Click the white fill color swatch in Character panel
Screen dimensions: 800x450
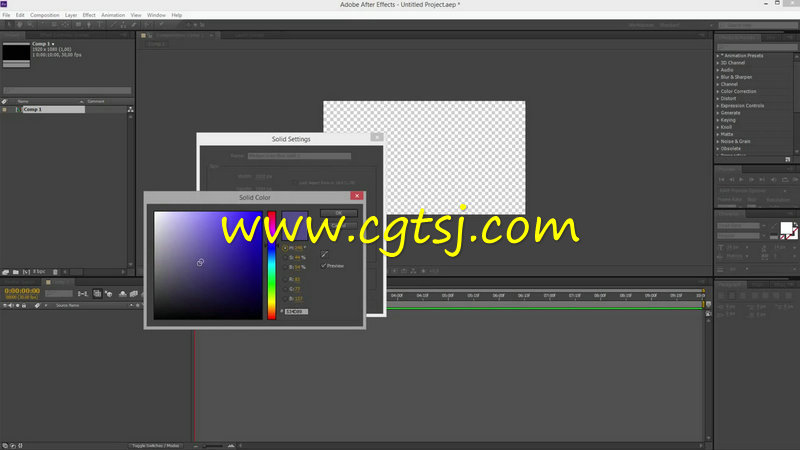pos(786,228)
